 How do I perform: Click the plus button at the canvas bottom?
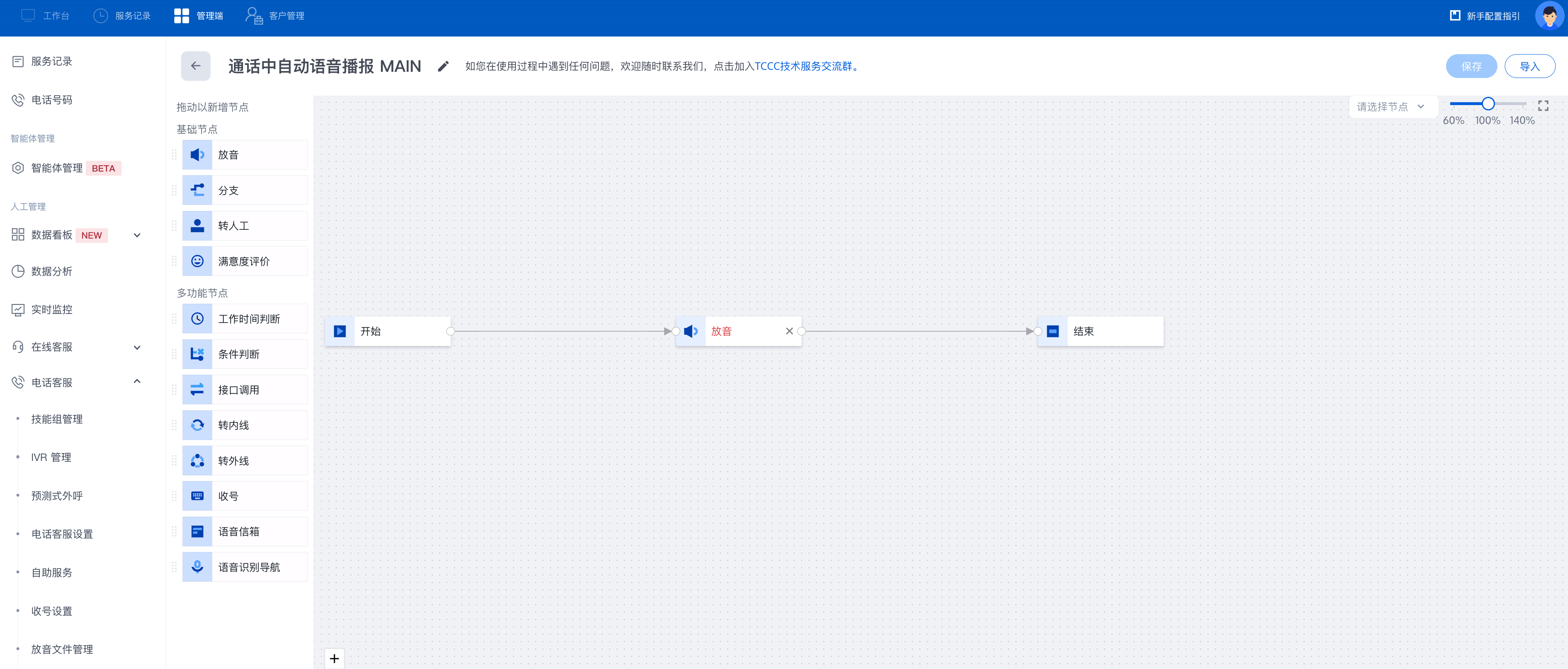pos(334,659)
